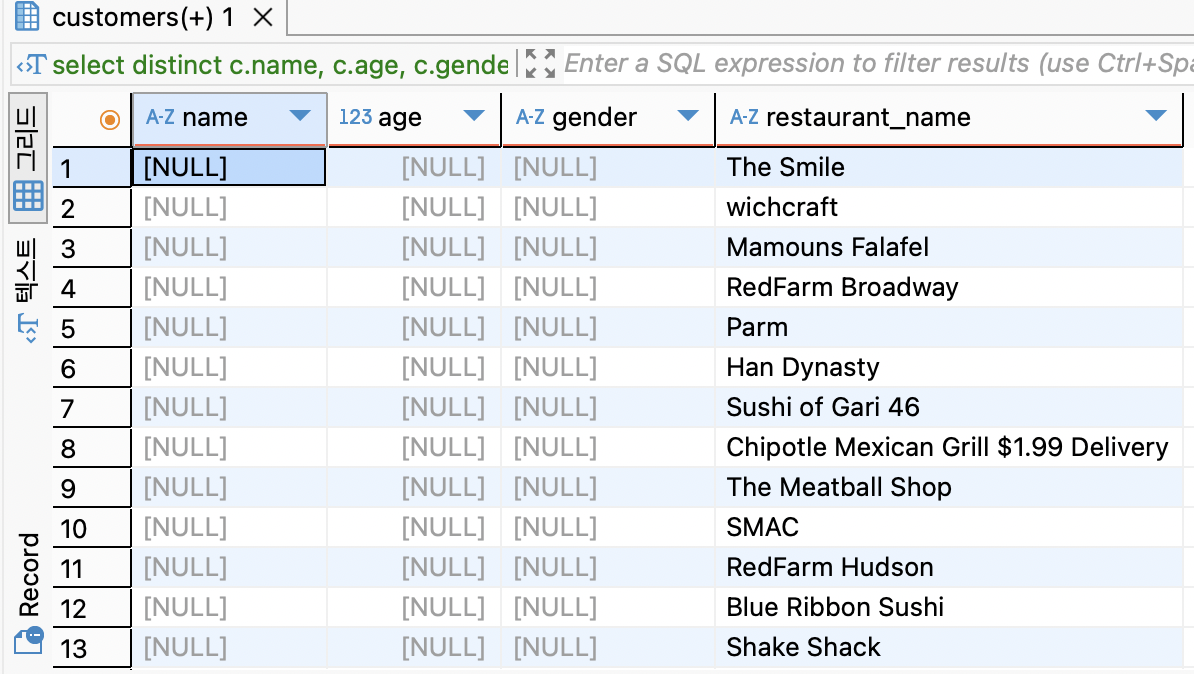Click the grid icon in the side tab
The image size is (1194, 674).
click(x=28, y=196)
